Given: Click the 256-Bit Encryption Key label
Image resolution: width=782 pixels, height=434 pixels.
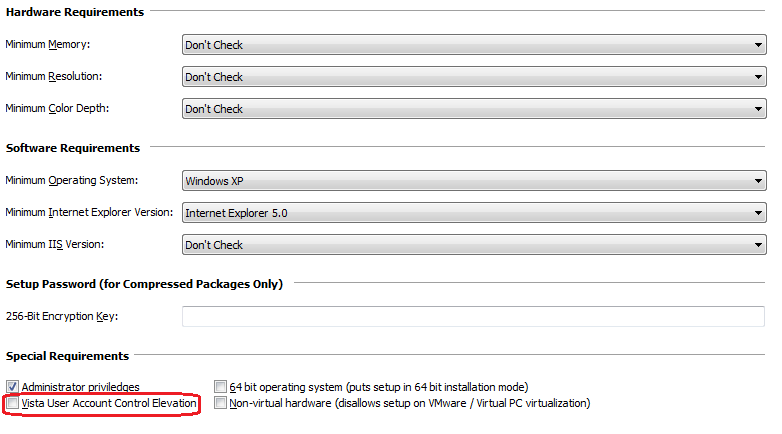Looking at the screenshot, I should (x=62, y=316).
